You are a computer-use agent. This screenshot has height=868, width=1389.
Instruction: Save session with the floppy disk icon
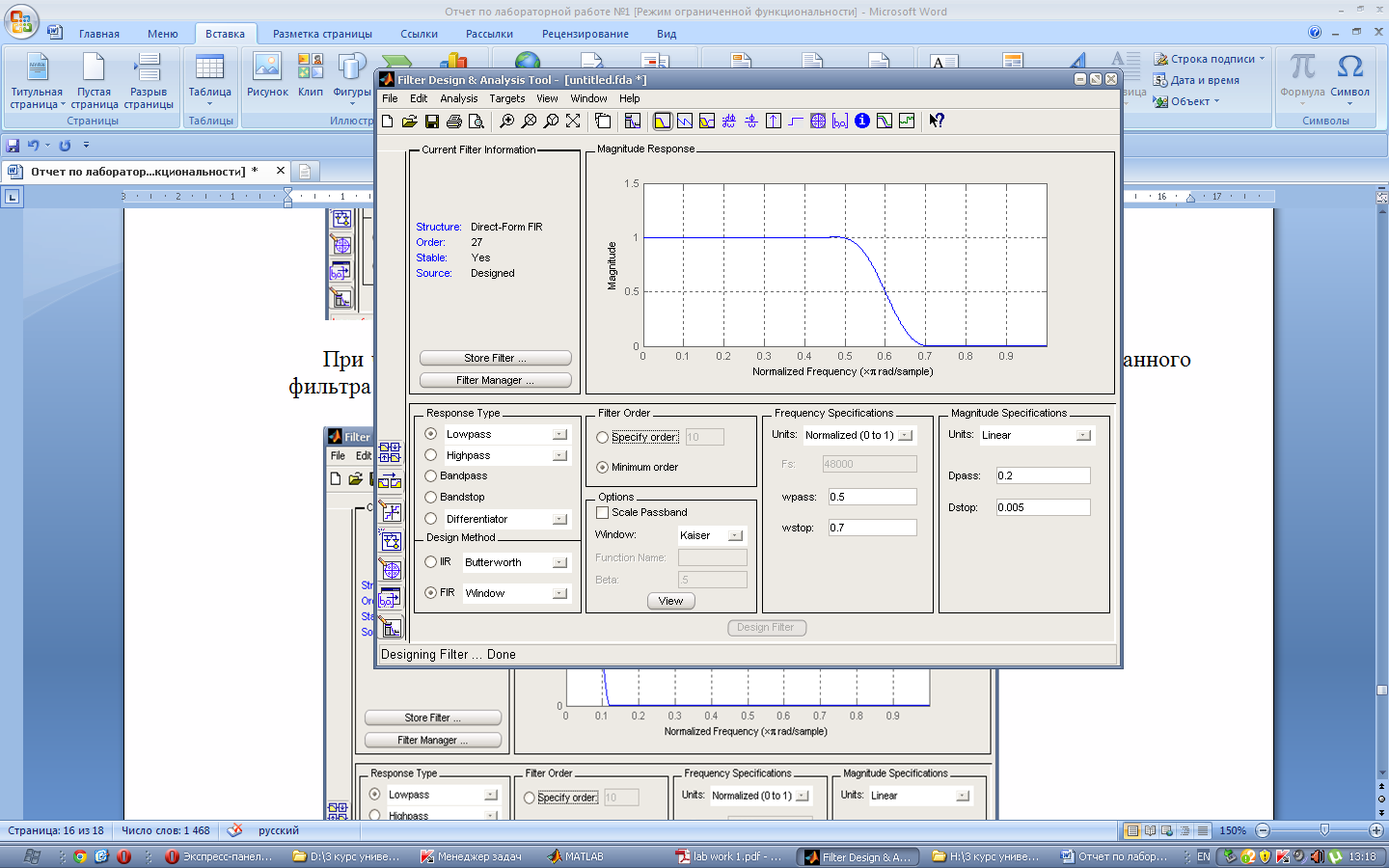[x=432, y=122]
